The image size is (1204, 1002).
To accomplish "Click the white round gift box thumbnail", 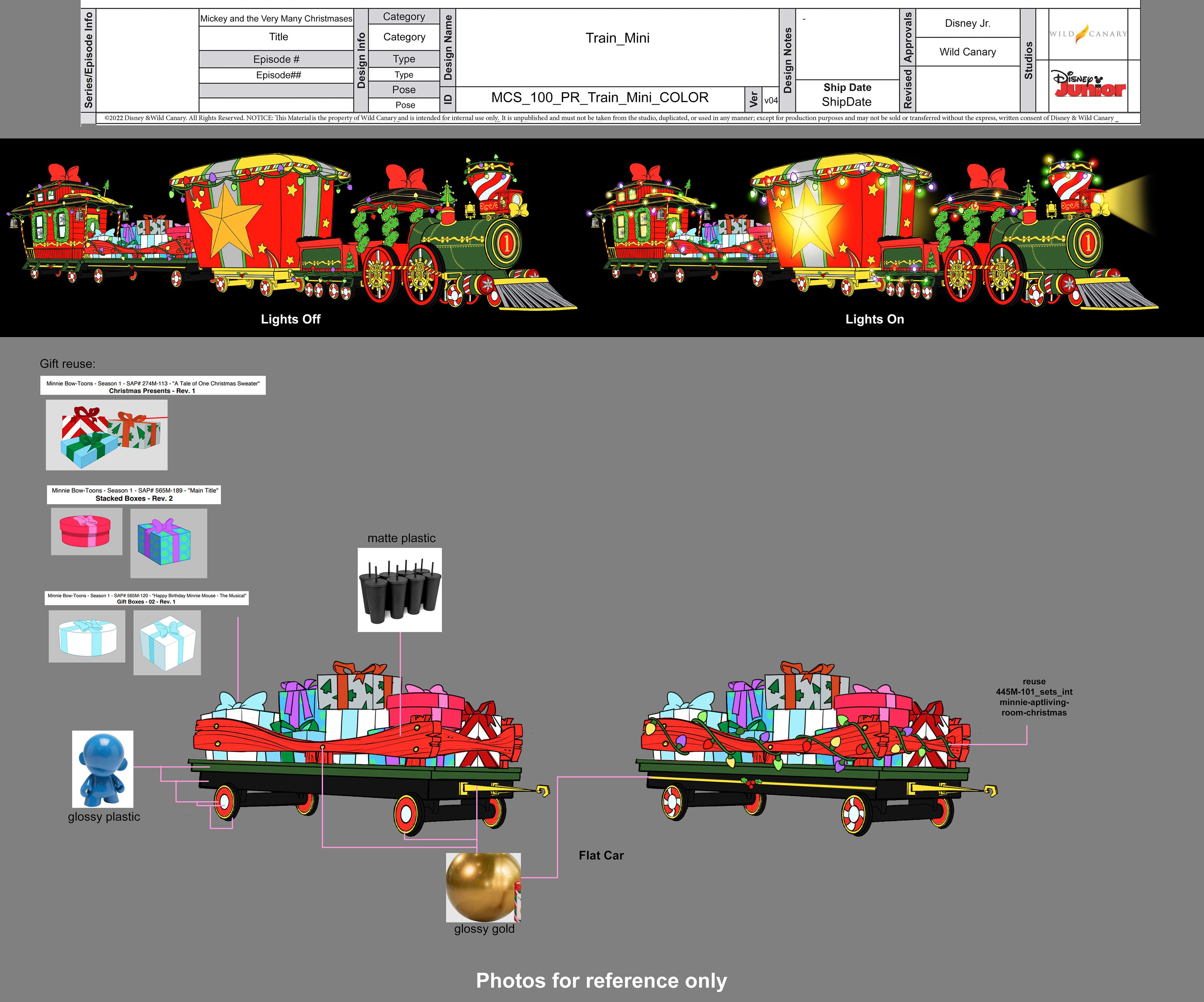I will tap(87, 636).
